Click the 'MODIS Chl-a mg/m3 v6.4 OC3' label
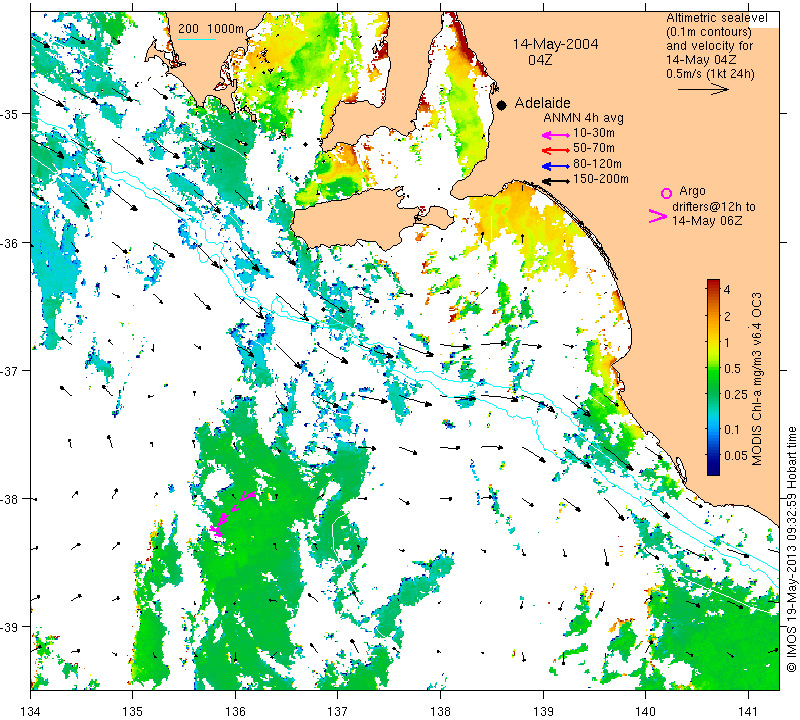The image size is (800, 720). (x=757, y=379)
